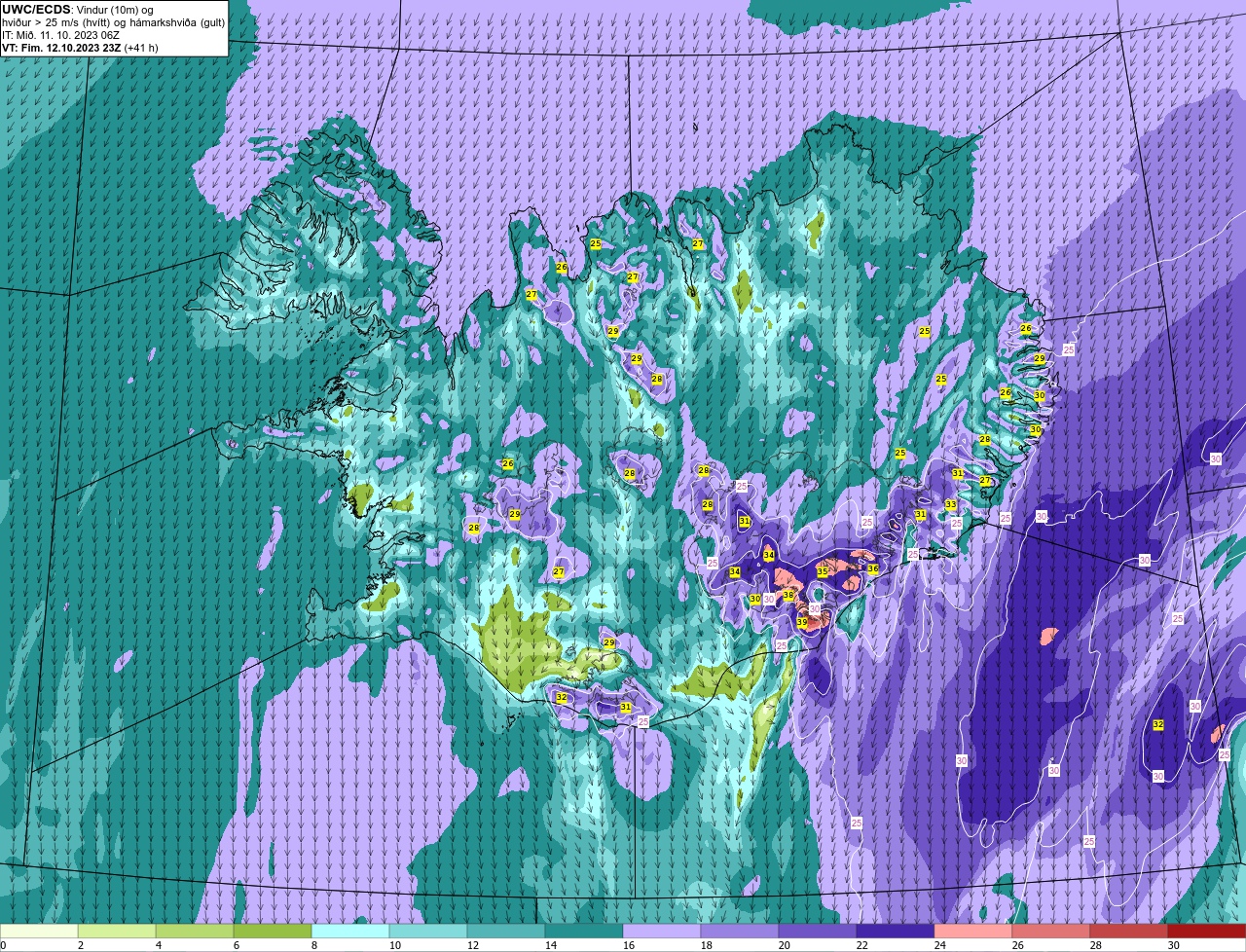Select the dark teal 14–16 m/s swatch
The width and height of the screenshot is (1246, 952).
click(x=584, y=932)
